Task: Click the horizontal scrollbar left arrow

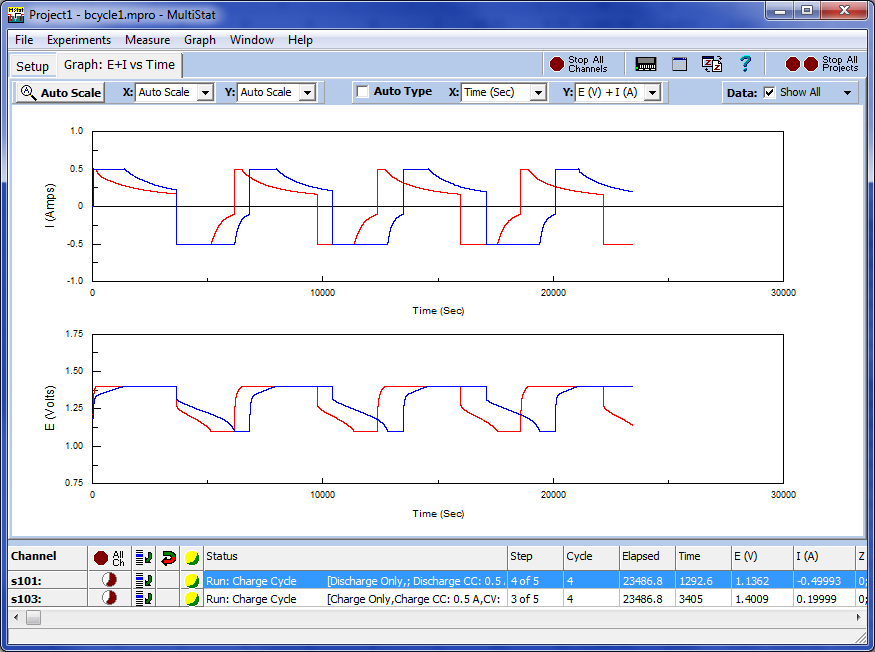Action: coord(18,619)
